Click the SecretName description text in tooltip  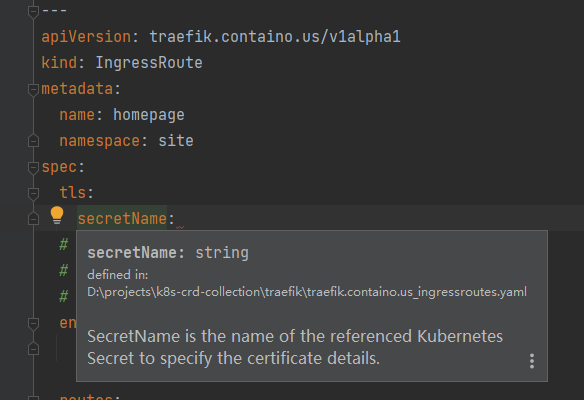coord(295,347)
